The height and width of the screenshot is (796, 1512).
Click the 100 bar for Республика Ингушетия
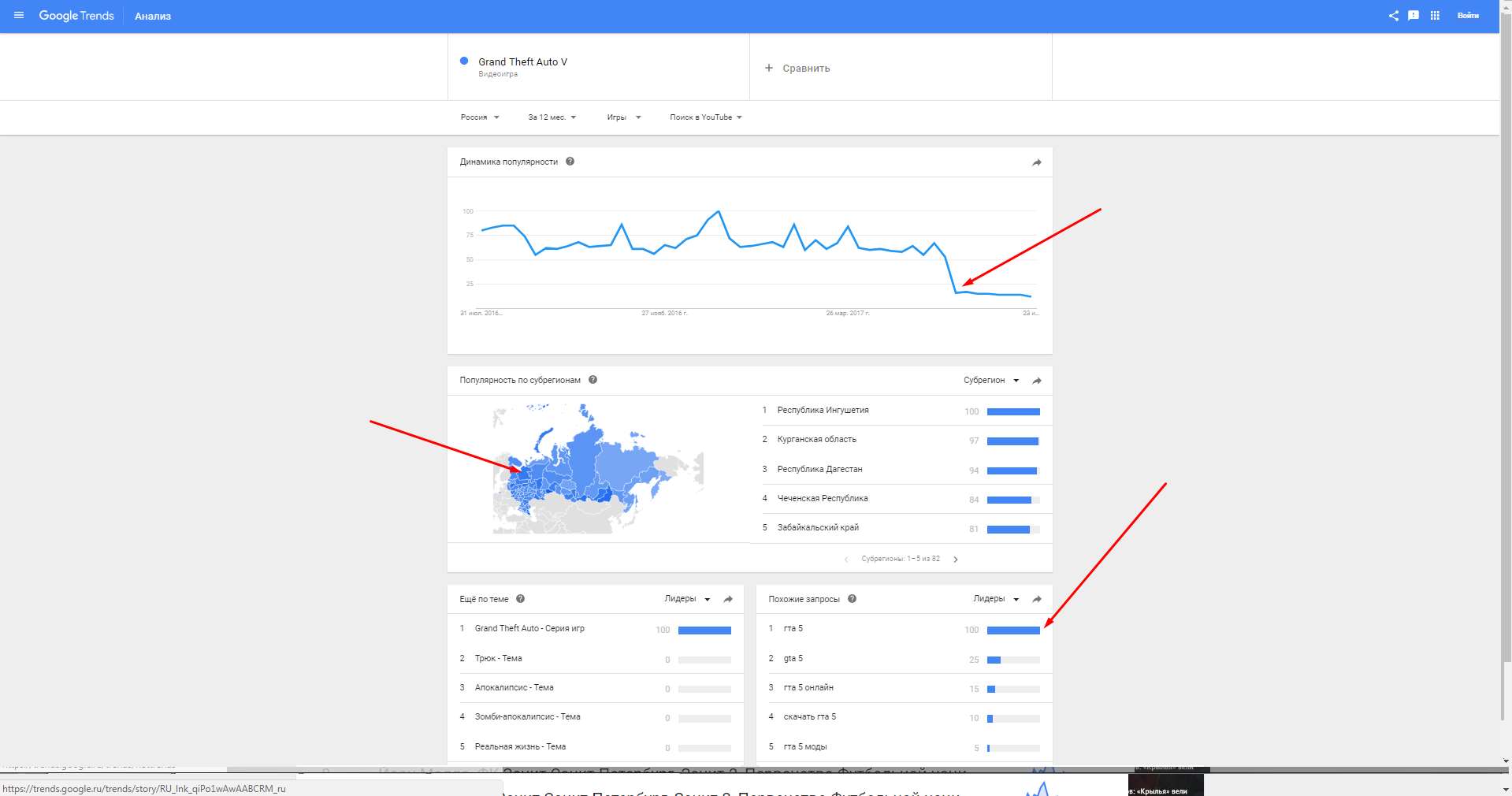(1013, 411)
